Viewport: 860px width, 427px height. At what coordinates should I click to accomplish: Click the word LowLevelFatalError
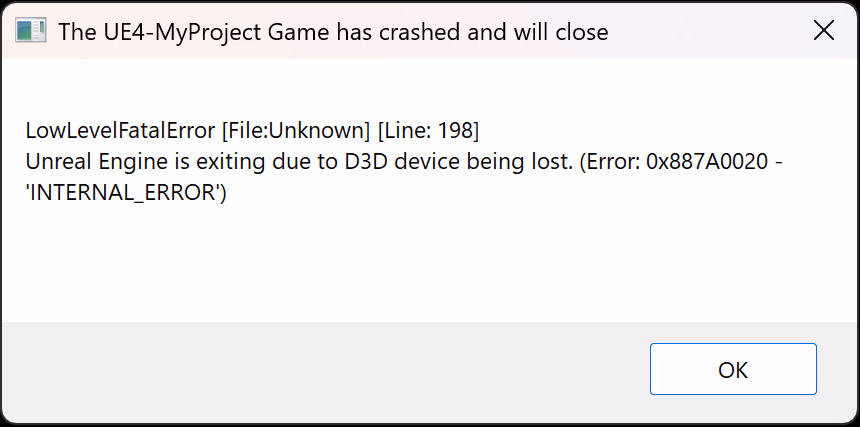tap(121, 130)
